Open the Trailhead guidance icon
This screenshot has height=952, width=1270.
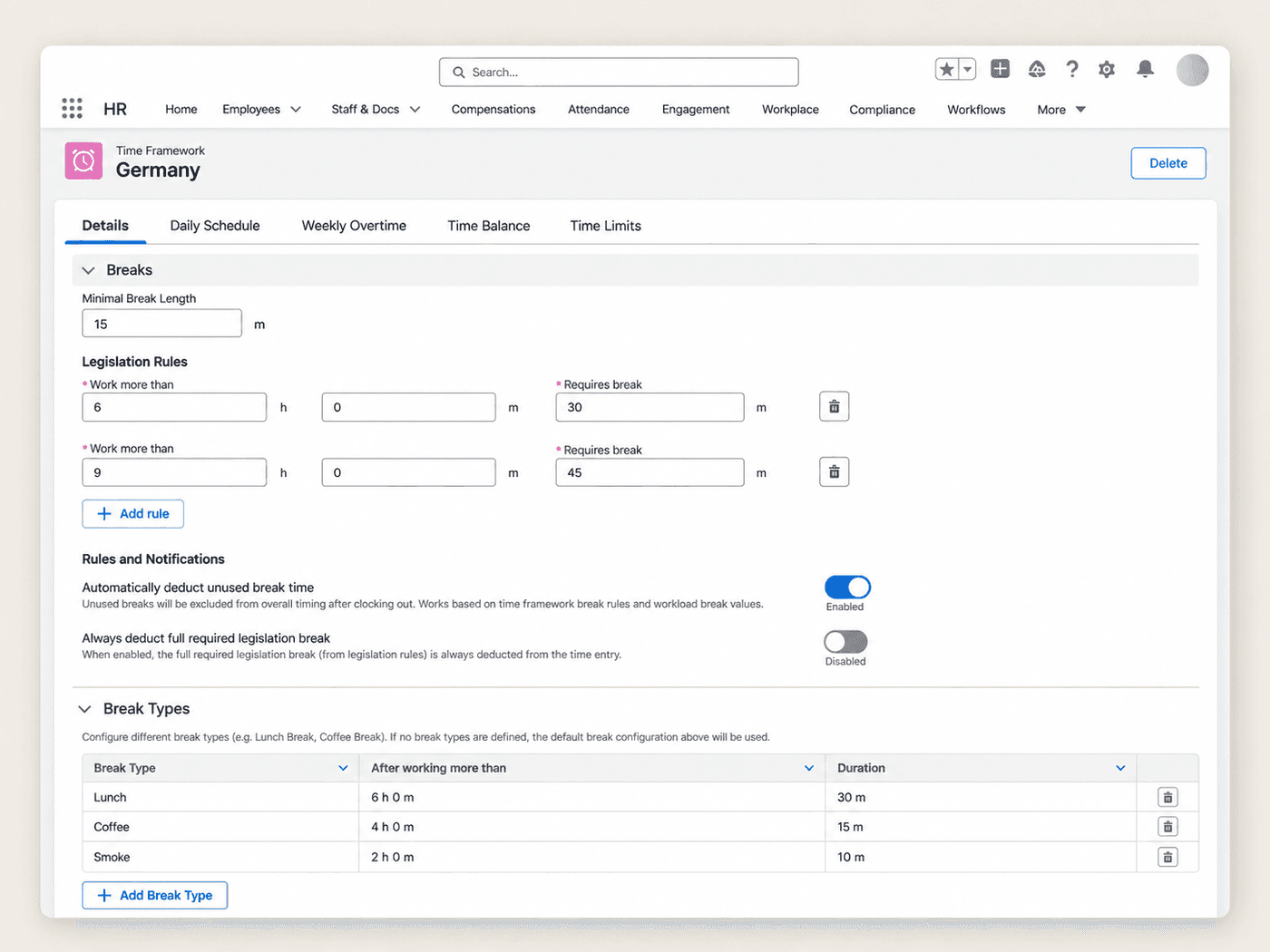[1037, 69]
